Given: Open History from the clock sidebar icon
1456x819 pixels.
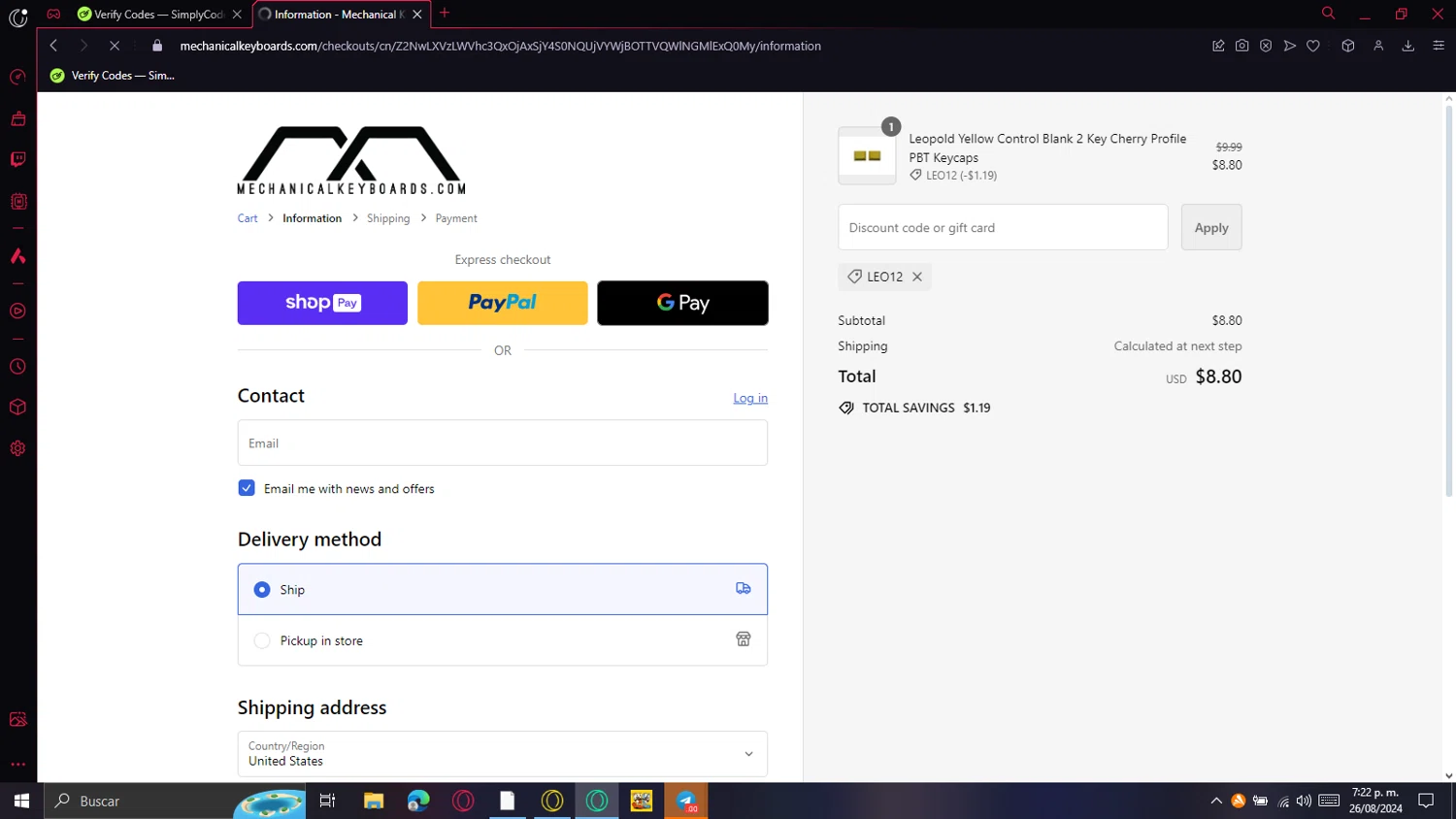Looking at the screenshot, I should tap(17, 367).
